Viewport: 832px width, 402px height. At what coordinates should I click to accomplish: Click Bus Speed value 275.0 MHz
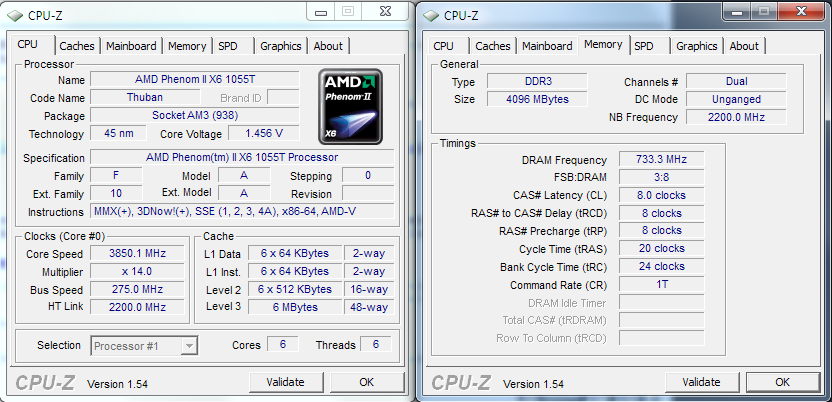coord(137,289)
